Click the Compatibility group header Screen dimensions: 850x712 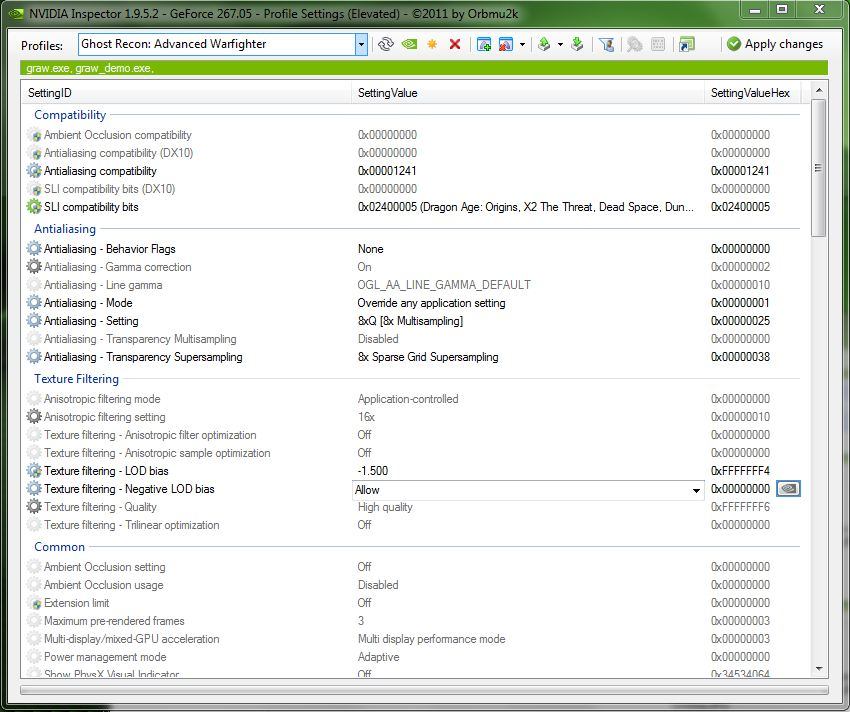point(70,115)
